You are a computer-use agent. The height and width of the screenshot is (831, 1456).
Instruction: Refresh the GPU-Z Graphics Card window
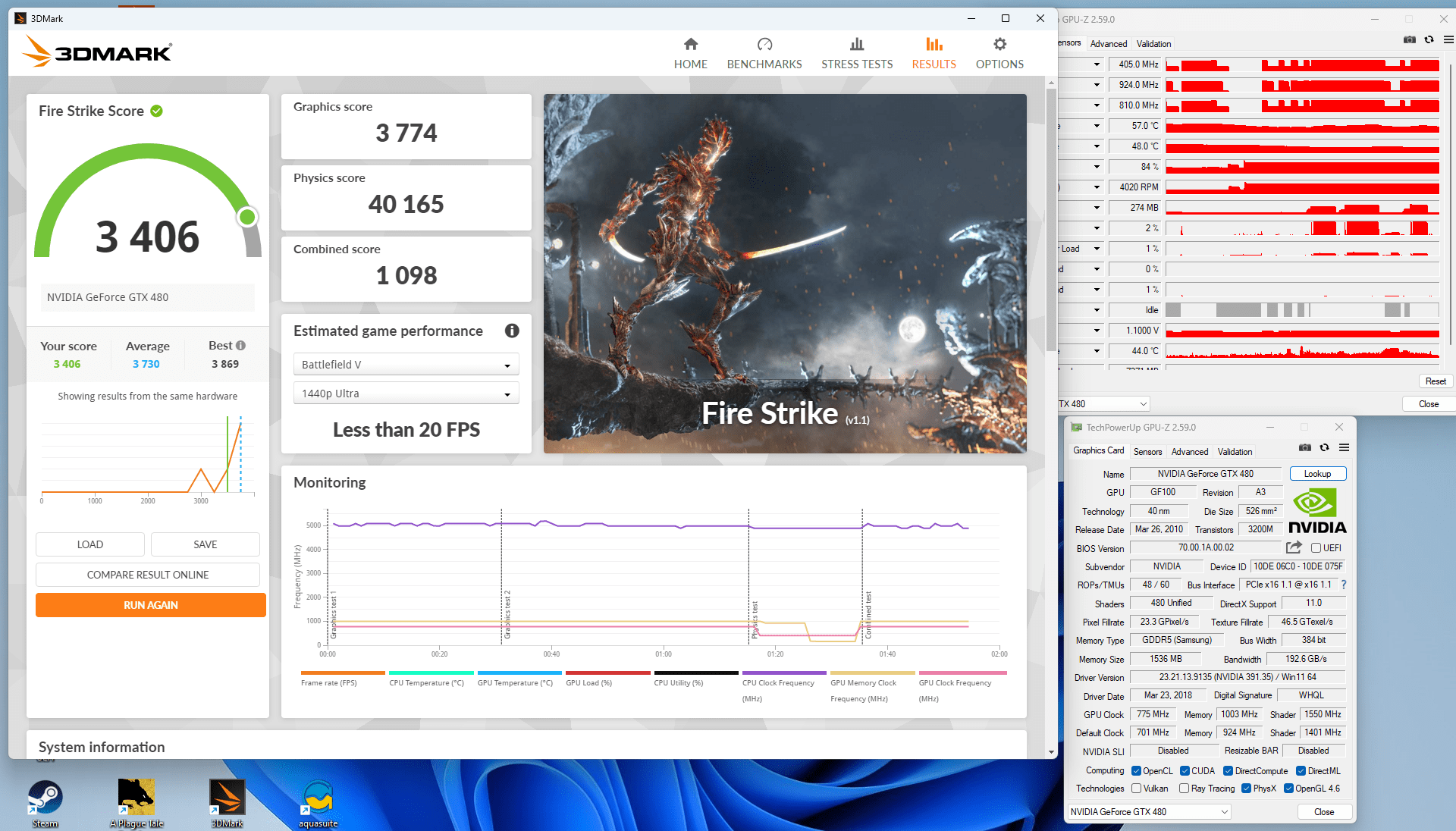coord(1324,447)
